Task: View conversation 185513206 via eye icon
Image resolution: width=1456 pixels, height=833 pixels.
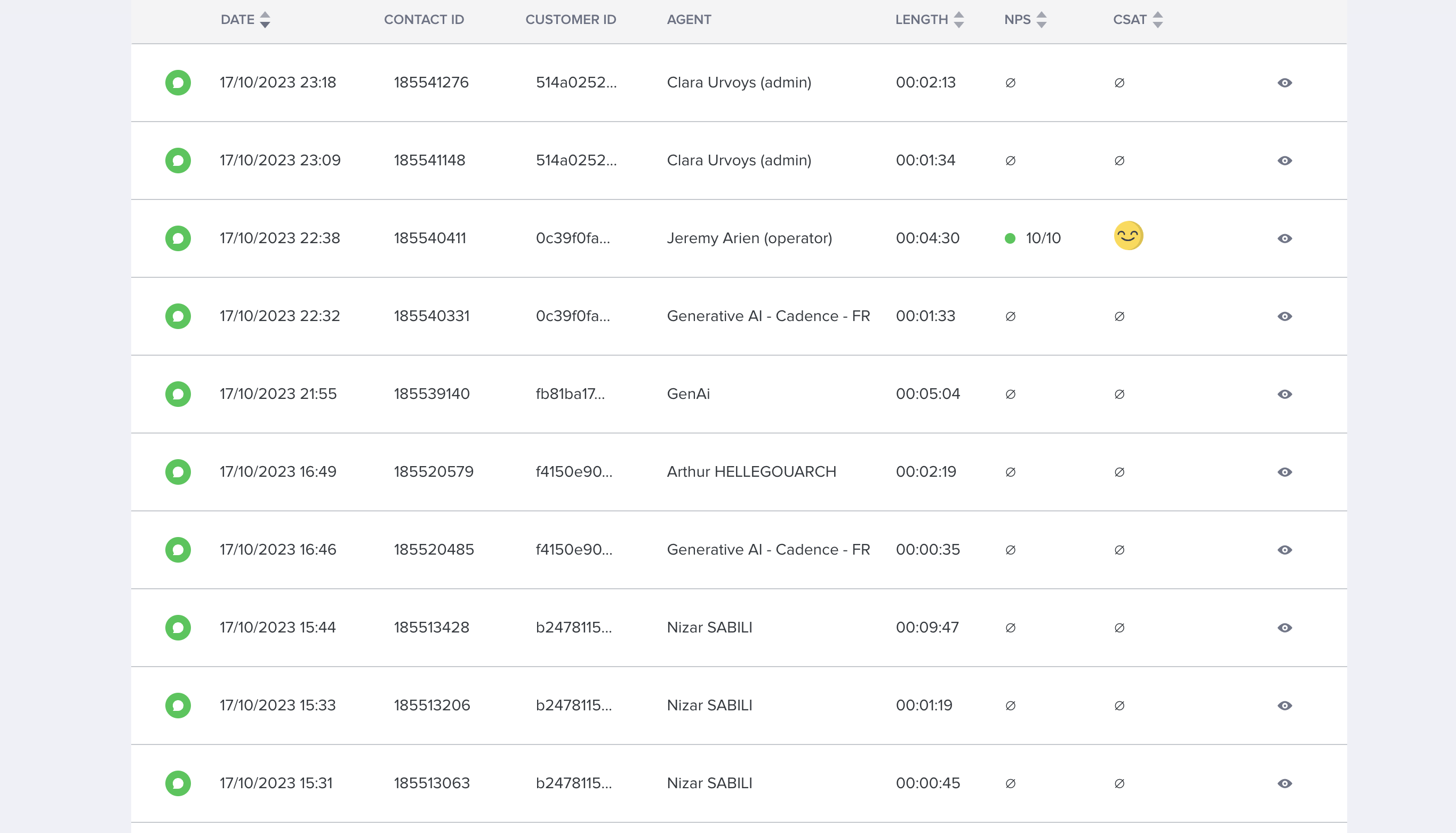Action: coord(1284,705)
